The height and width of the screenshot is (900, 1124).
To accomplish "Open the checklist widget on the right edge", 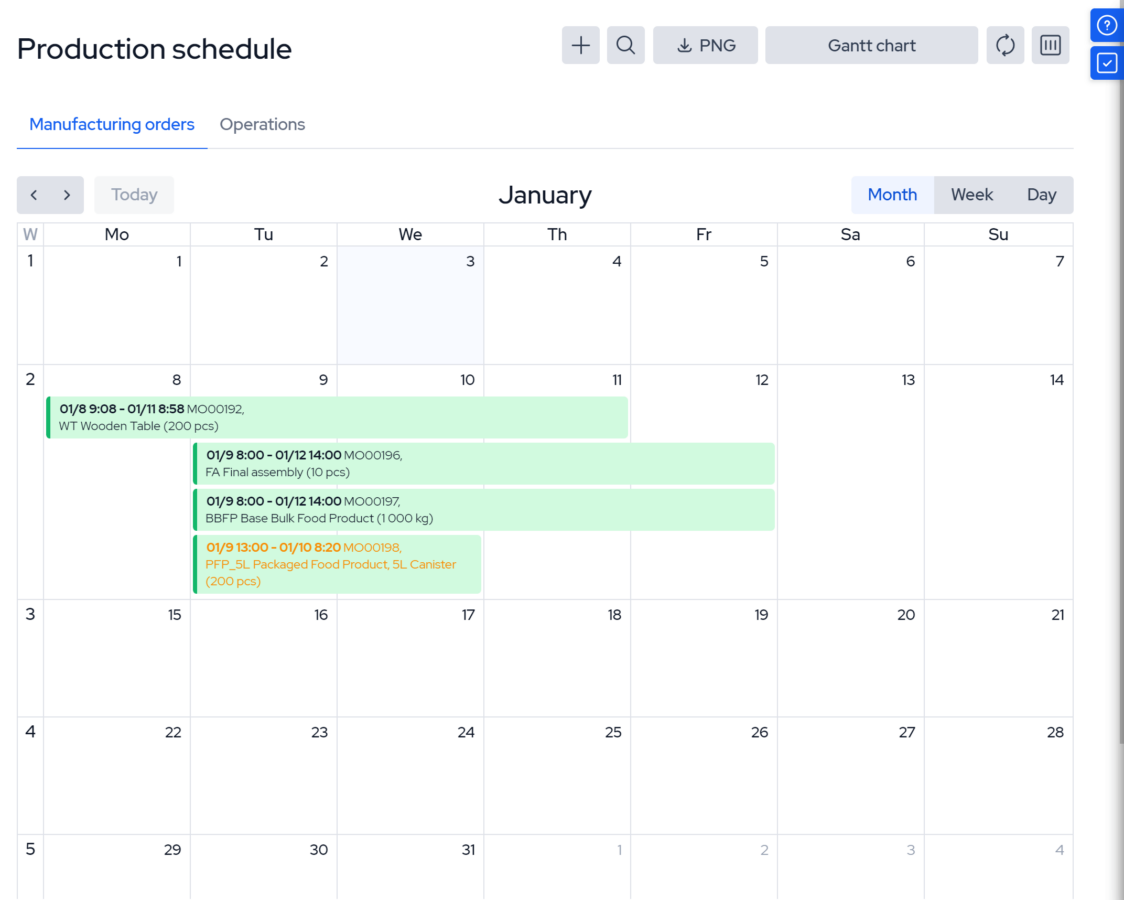I will 1106,62.
